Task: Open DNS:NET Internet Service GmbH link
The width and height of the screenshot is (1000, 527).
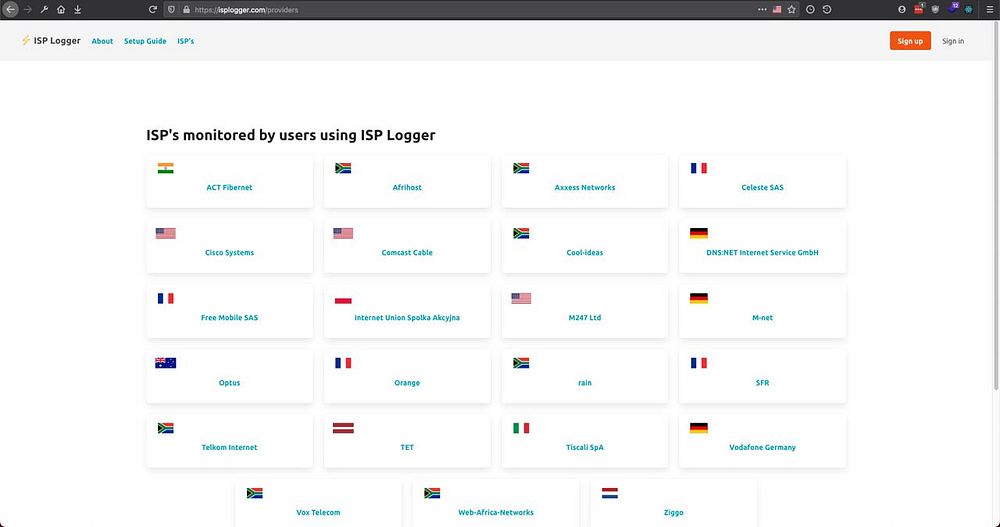Action: [762, 253]
